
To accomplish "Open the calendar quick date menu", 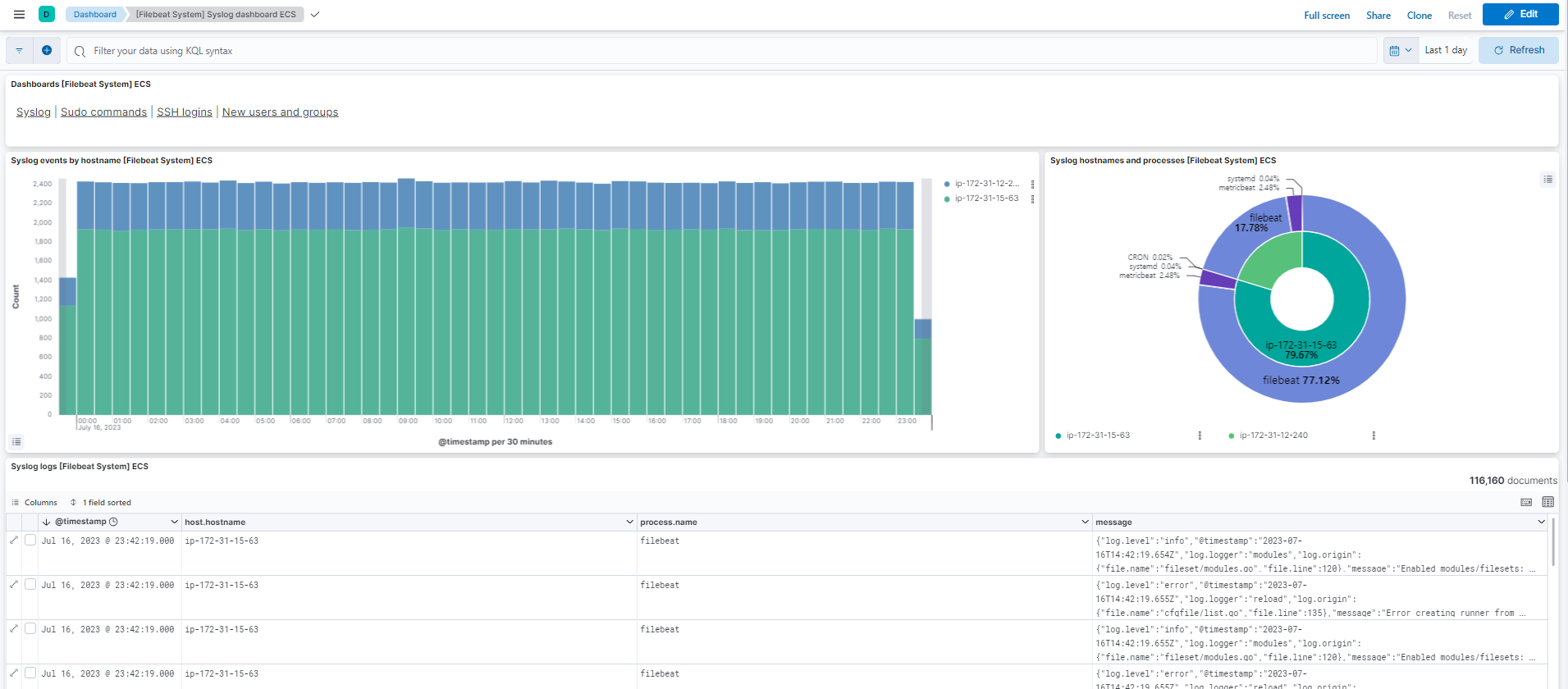I will tap(1401, 50).
